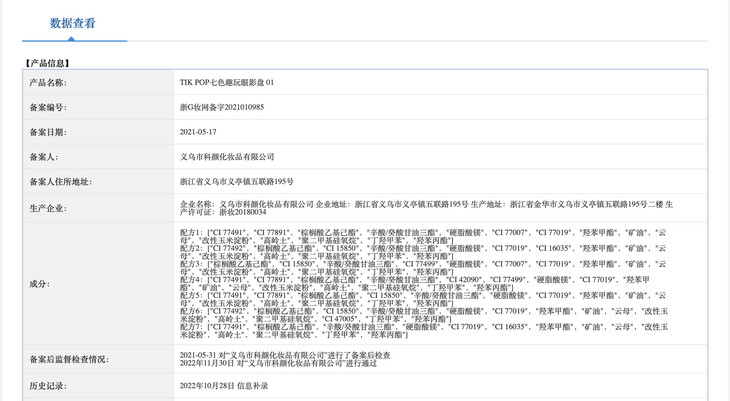Click the 备案编号 label cell
The width and height of the screenshot is (730, 401).
point(48,107)
